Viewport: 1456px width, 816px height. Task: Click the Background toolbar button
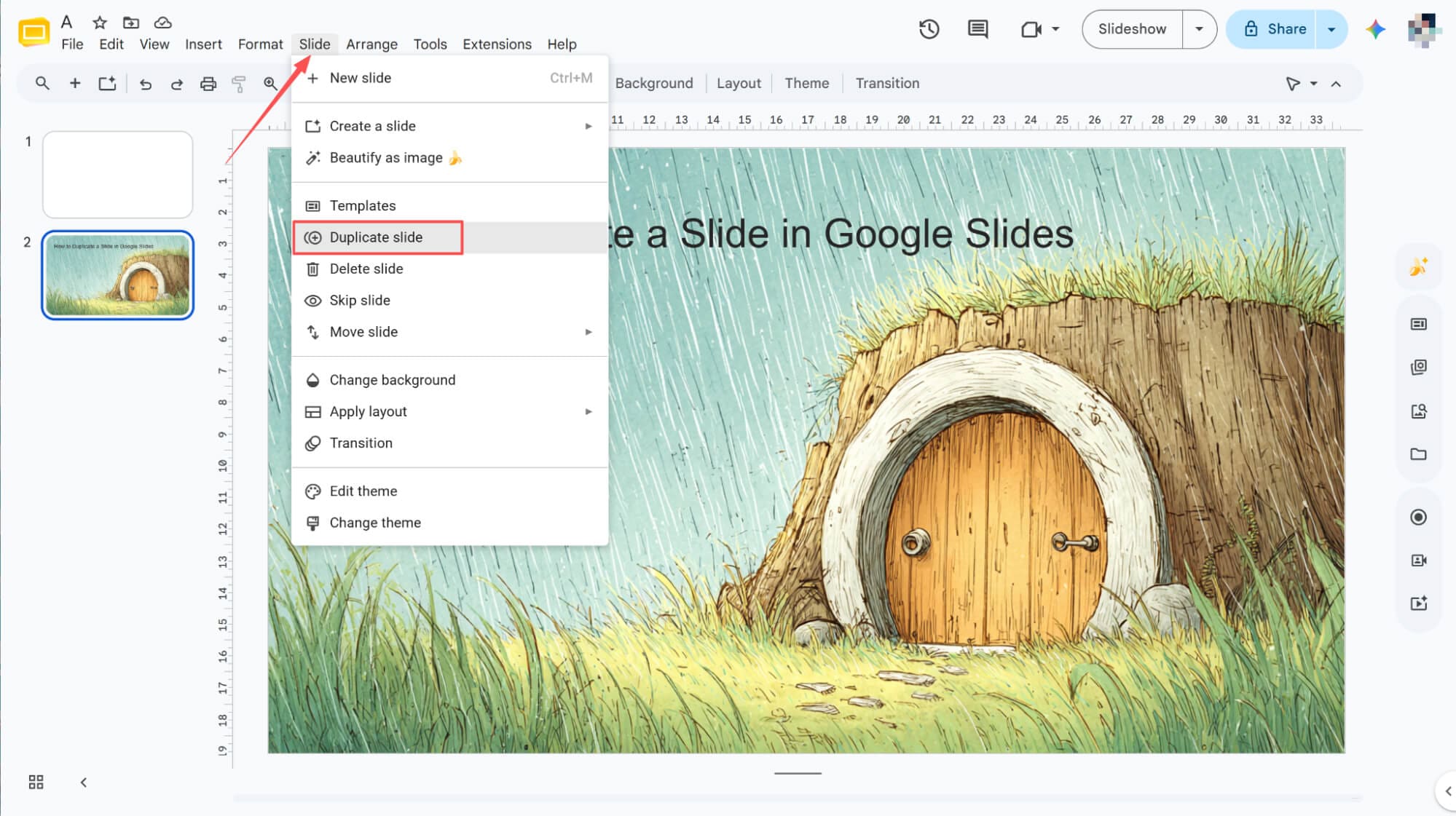654,83
